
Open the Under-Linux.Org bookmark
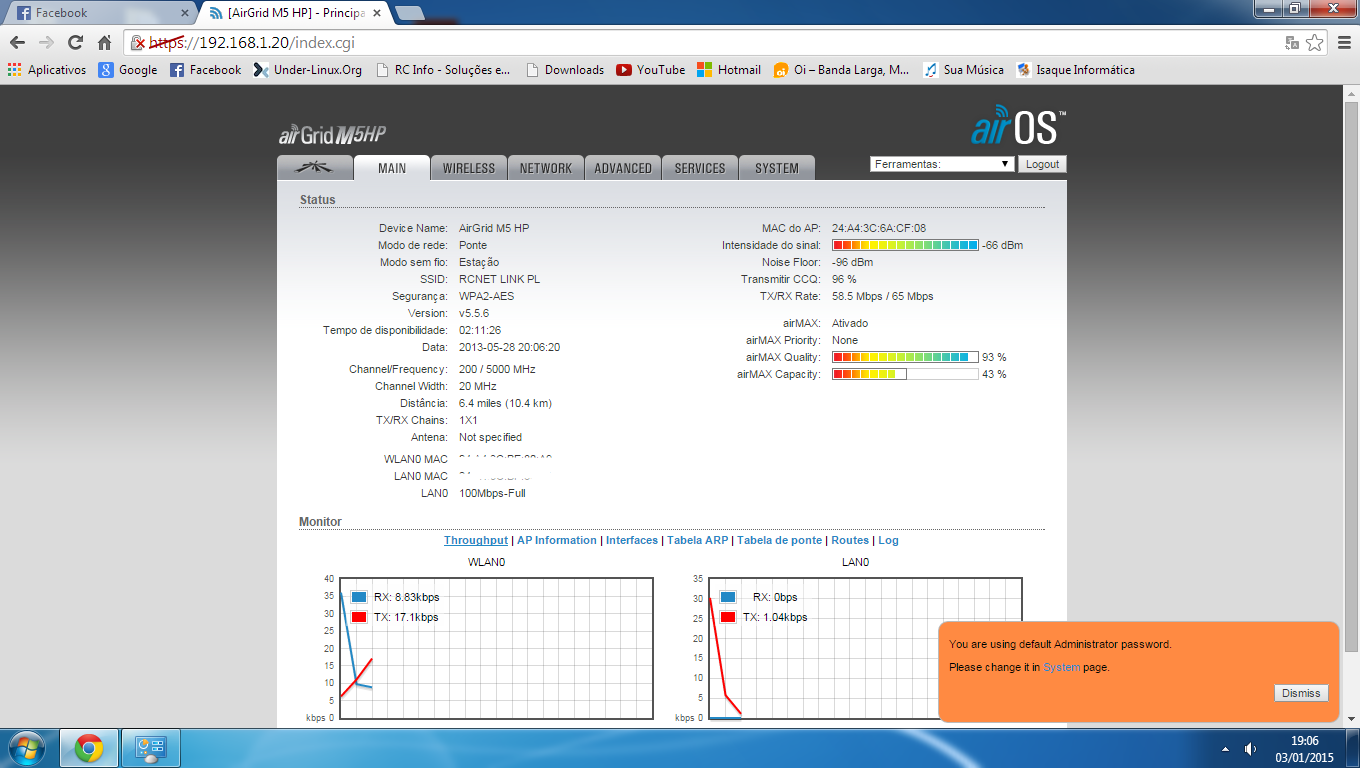point(308,70)
